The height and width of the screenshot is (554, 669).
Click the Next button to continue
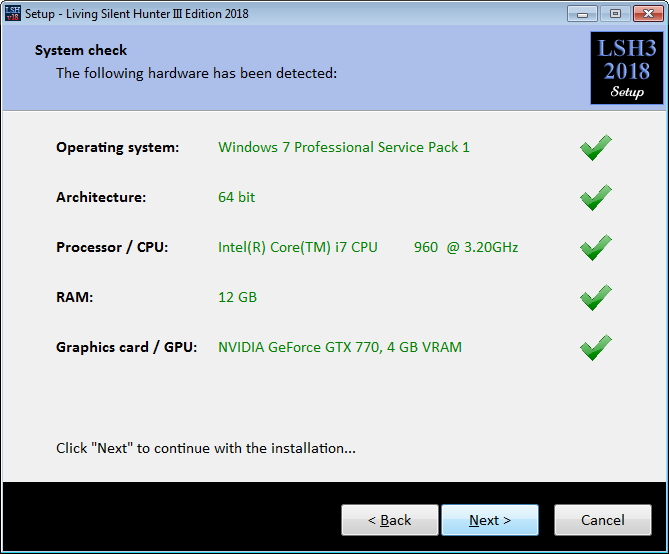490,520
